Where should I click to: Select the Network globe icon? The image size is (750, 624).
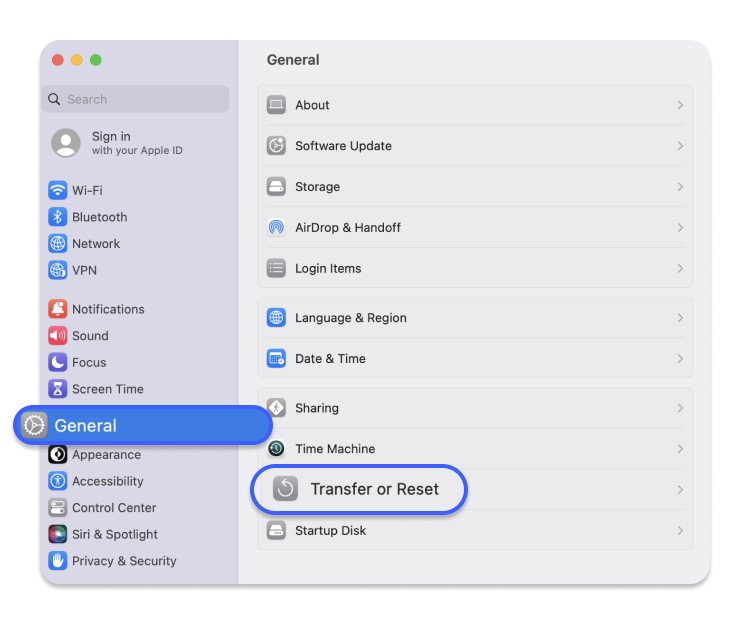click(57, 243)
